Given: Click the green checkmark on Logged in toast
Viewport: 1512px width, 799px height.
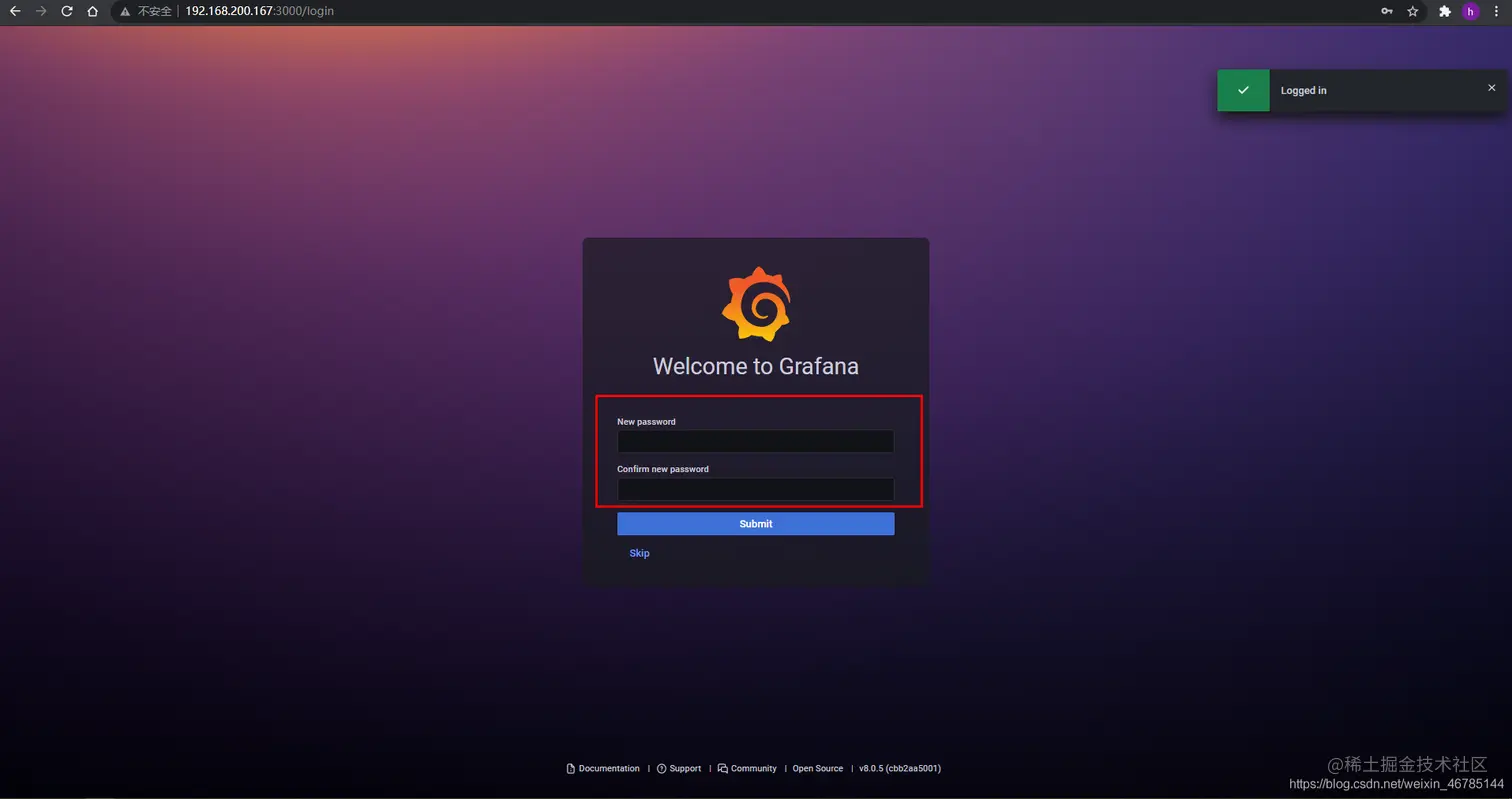Looking at the screenshot, I should pyautogui.click(x=1243, y=90).
